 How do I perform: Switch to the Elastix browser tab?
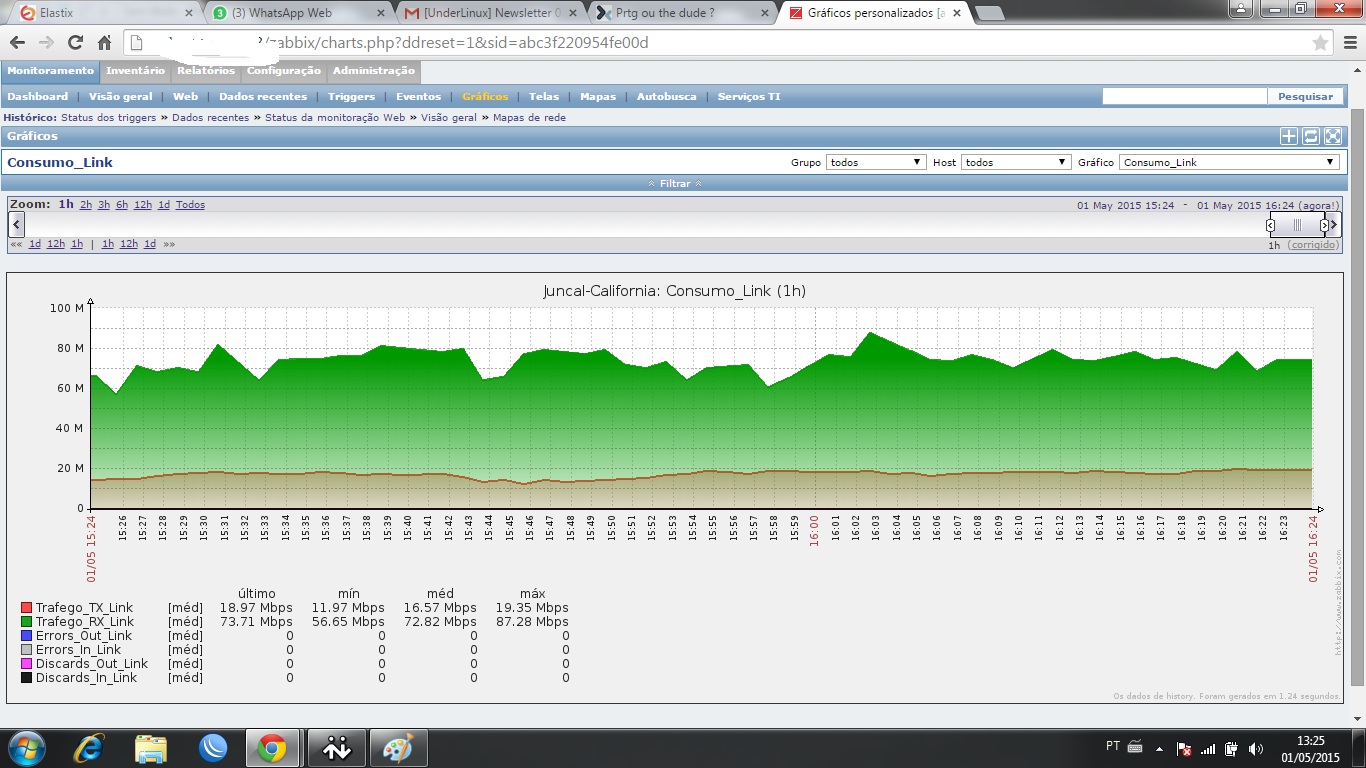coord(105,13)
